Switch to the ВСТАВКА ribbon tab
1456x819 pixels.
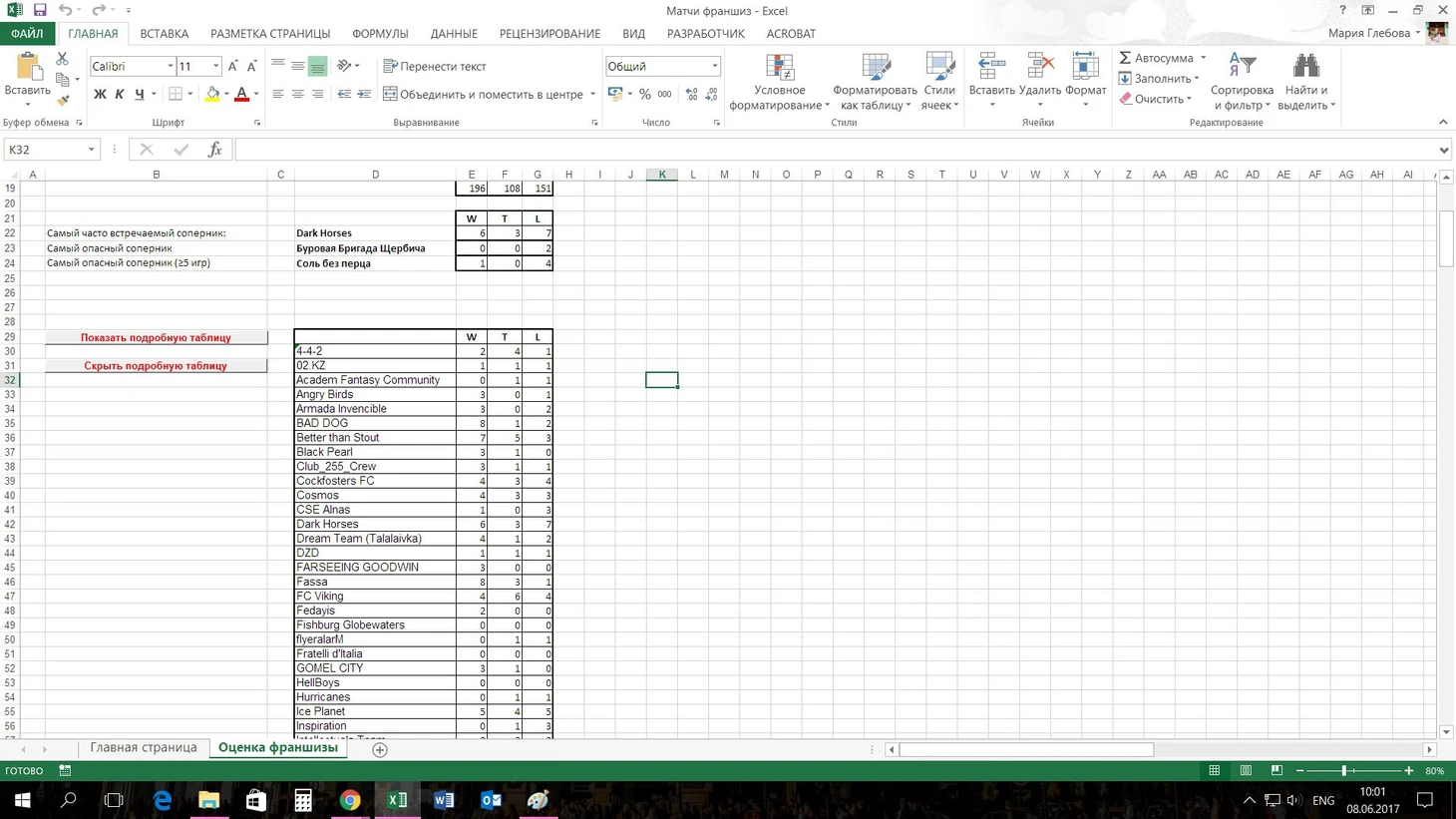pyautogui.click(x=165, y=34)
